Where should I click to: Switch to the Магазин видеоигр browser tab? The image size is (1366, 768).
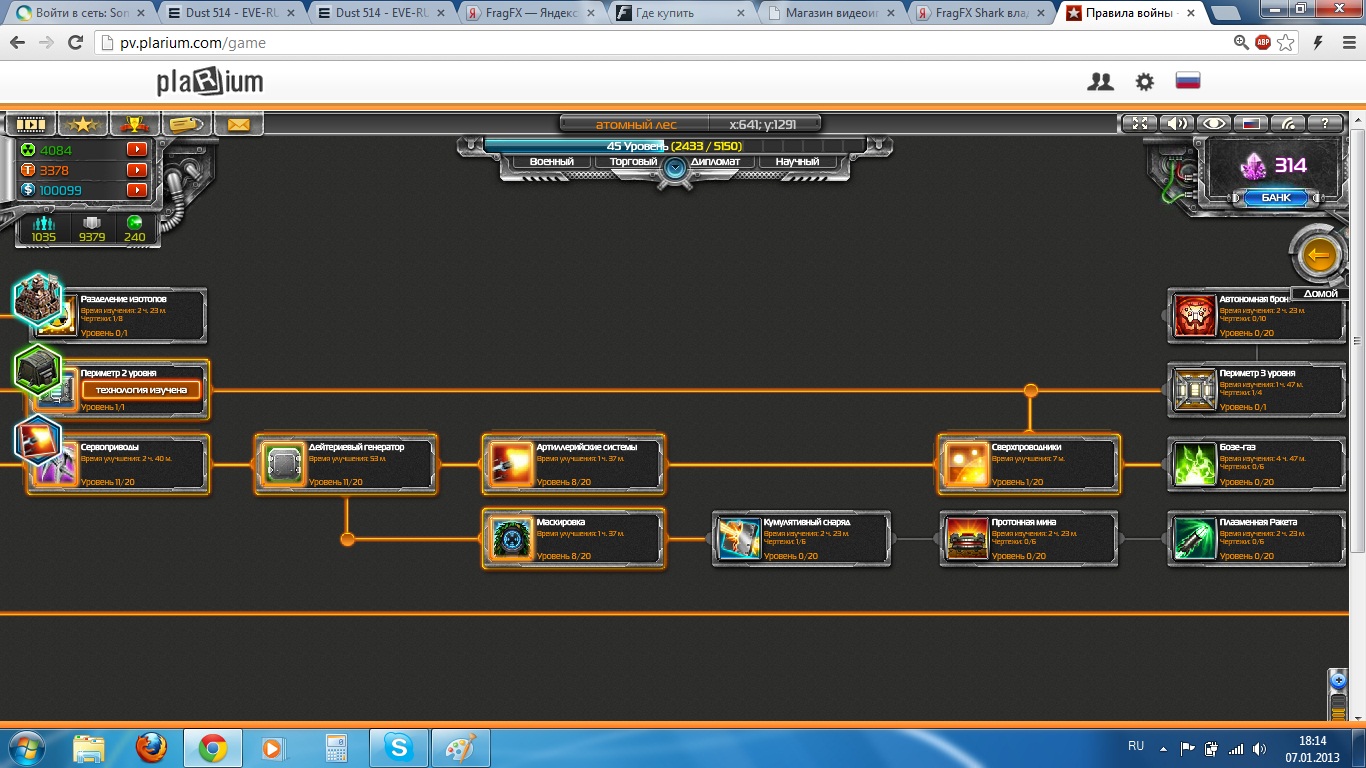[834, 13]
